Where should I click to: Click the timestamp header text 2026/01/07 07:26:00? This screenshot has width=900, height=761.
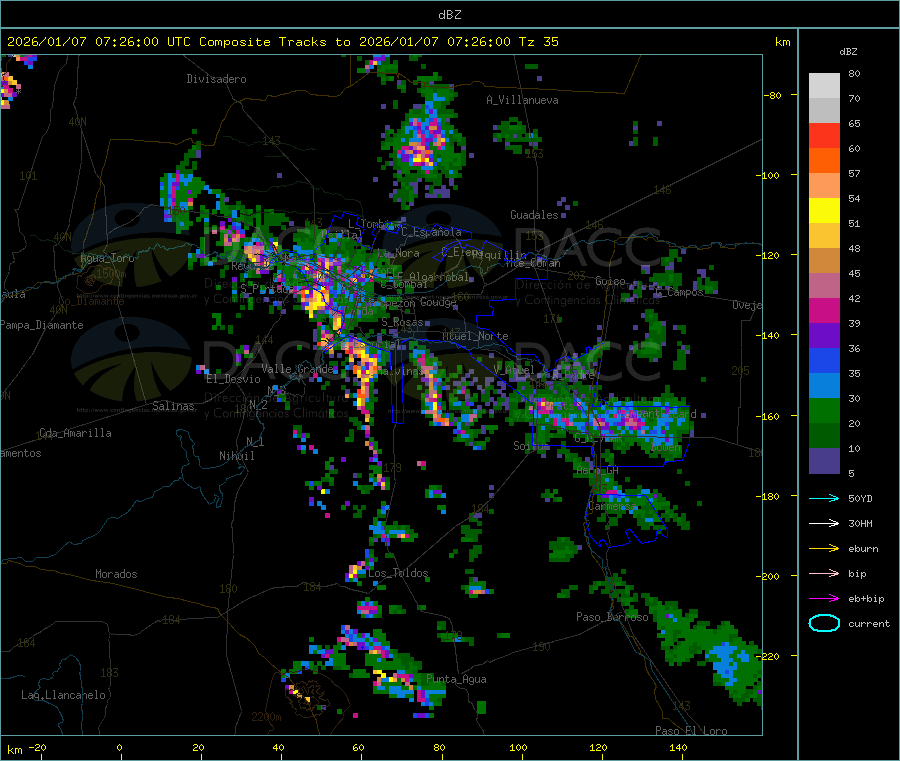83,42
